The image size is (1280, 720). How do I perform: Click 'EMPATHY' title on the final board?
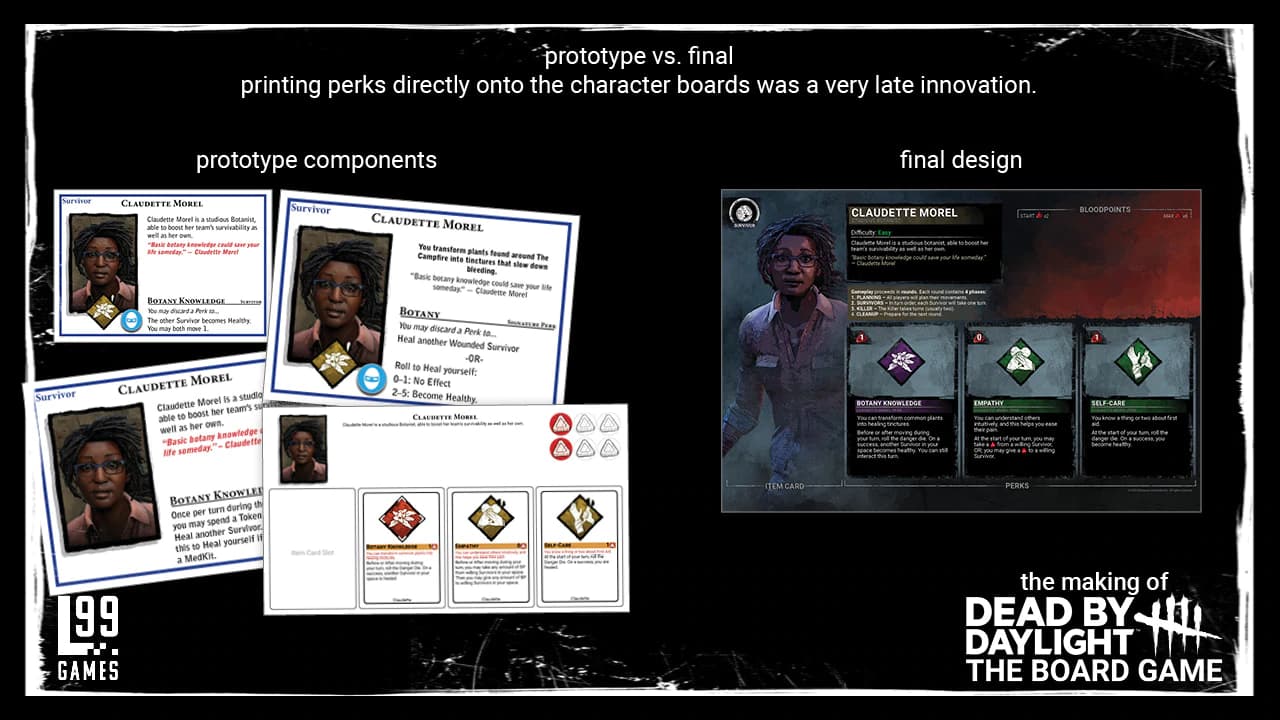(990, 404)
